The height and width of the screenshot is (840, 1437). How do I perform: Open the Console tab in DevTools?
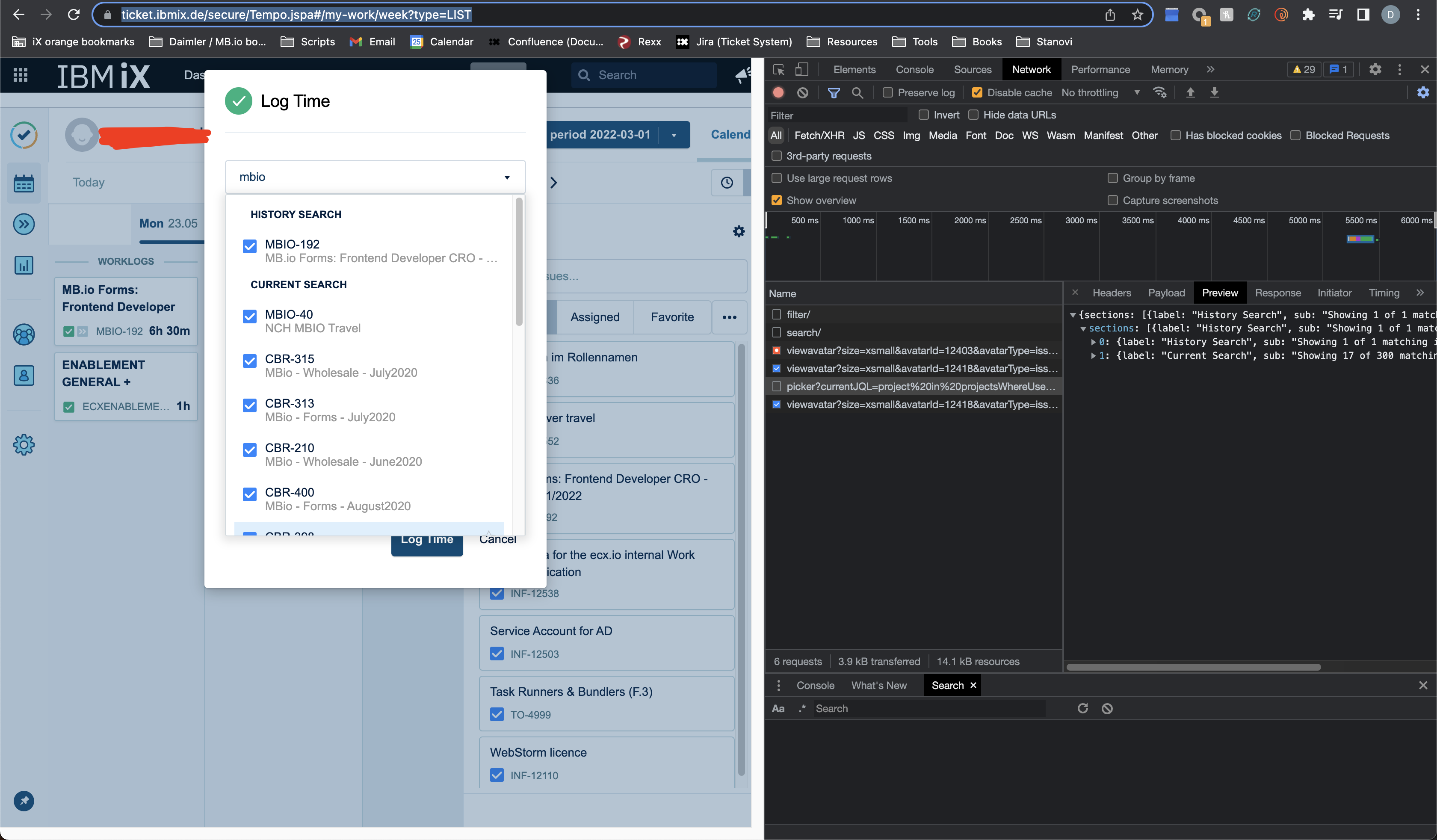tap(914, 70)
